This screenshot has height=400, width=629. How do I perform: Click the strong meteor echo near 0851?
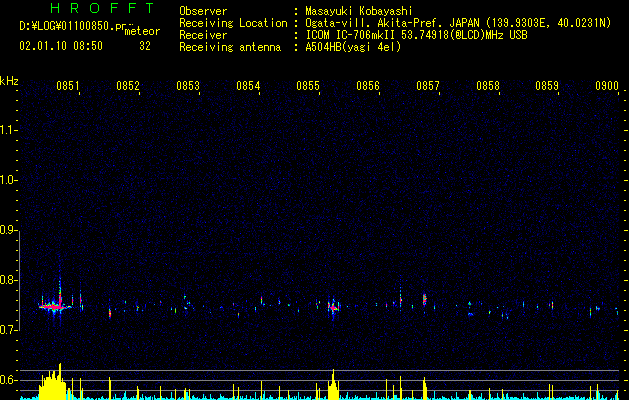55,306
